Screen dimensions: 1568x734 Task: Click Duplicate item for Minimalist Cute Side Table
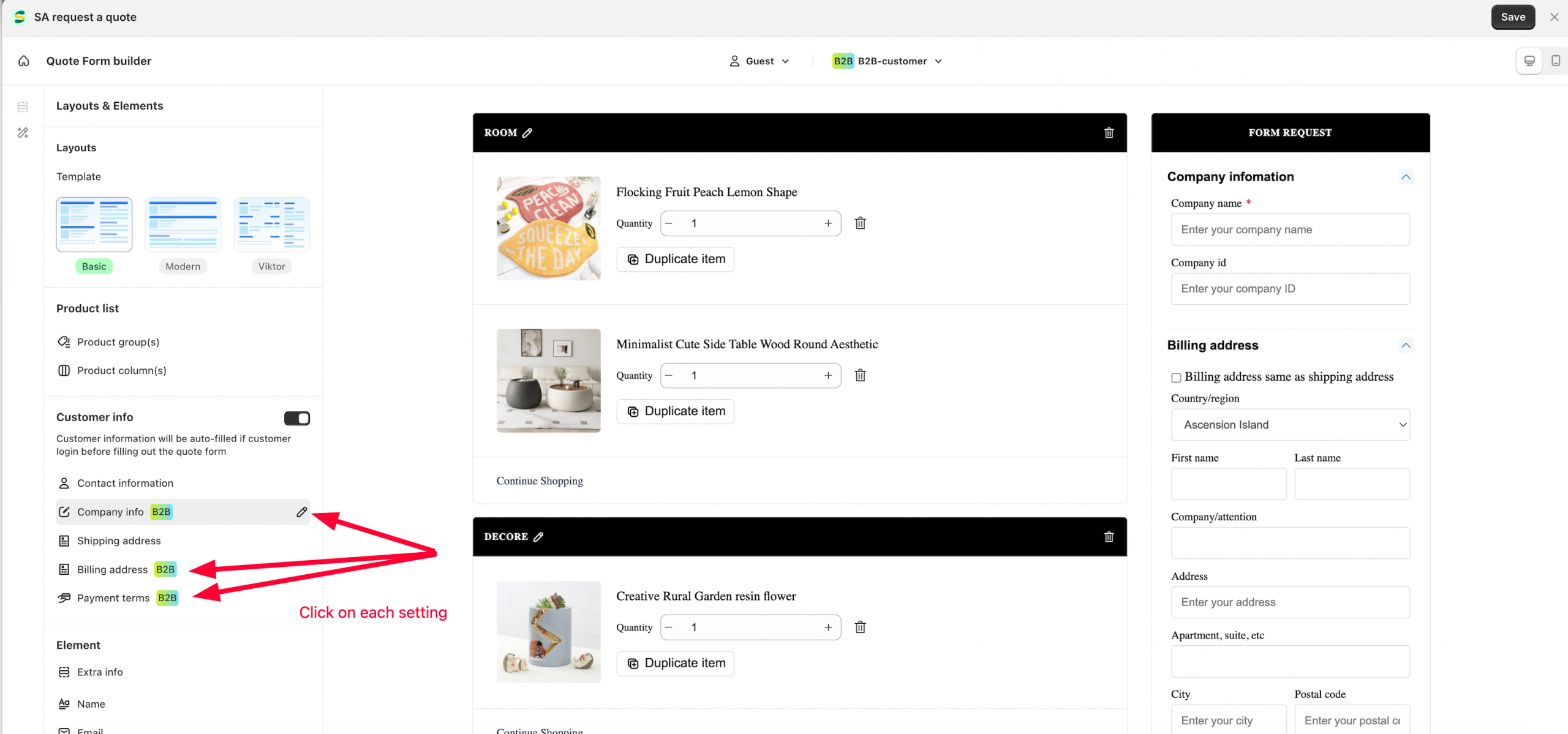pos(675,411)
